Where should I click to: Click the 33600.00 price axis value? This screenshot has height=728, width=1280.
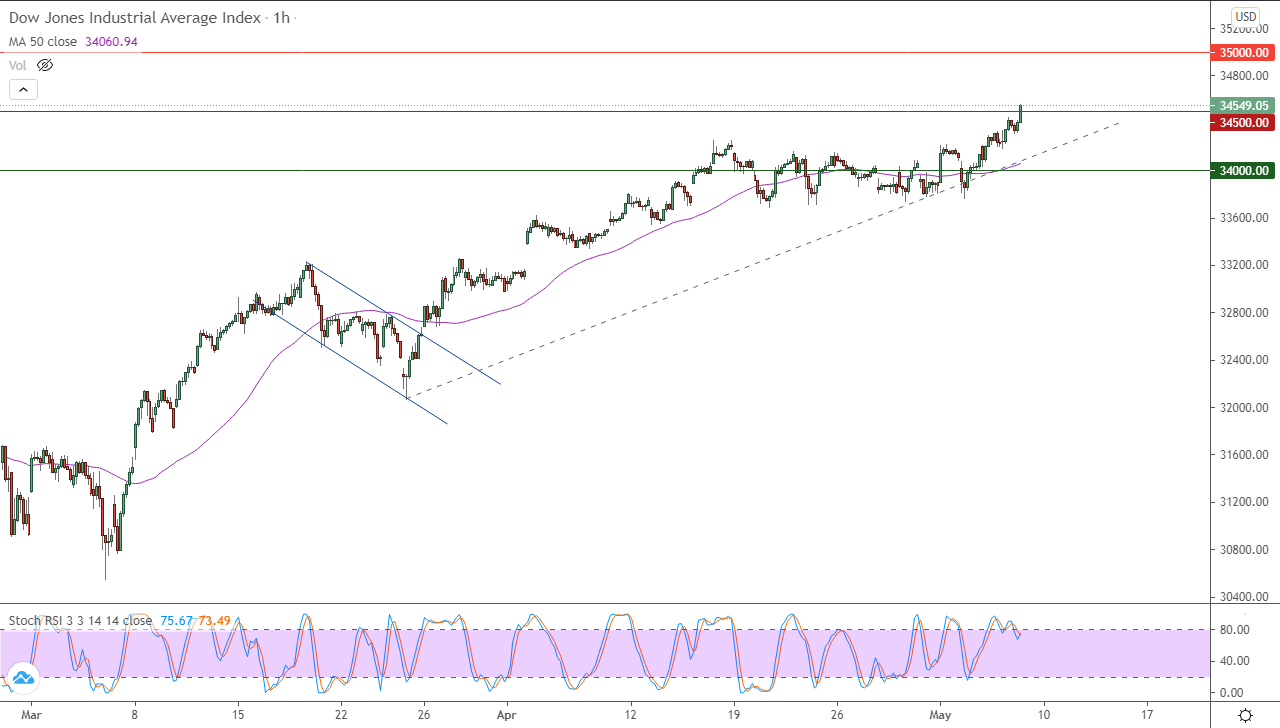pyautogui.click(x=1244, y=218)
